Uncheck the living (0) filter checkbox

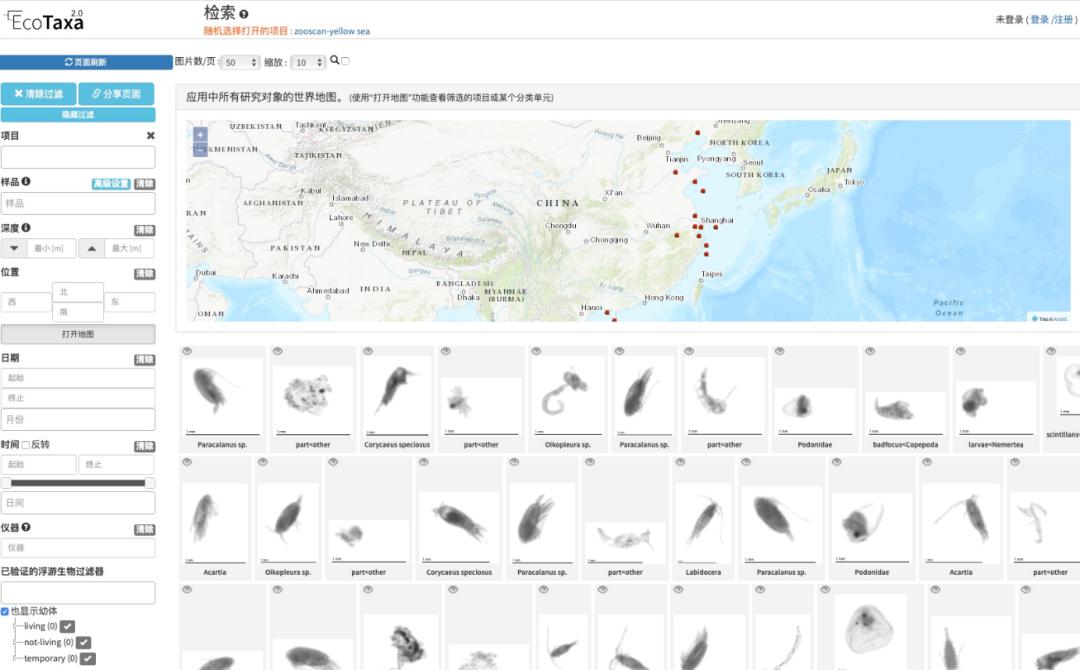click(67, 625)
